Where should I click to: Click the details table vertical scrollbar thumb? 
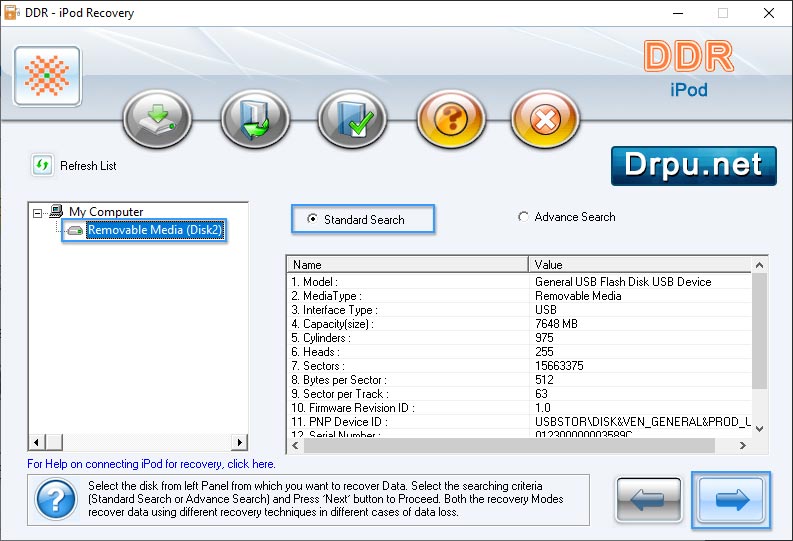pos(759,331)
